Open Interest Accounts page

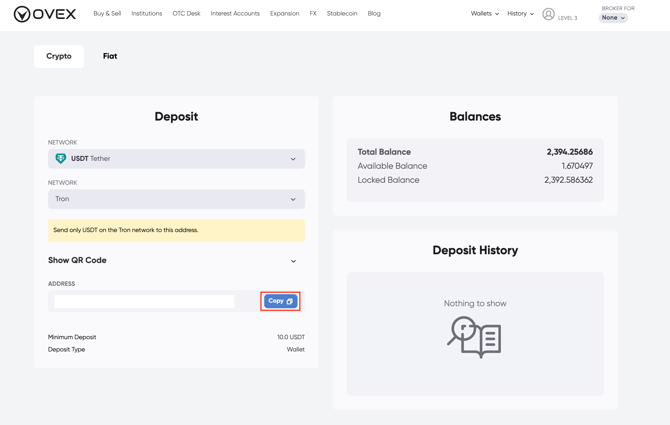[235, 14]
